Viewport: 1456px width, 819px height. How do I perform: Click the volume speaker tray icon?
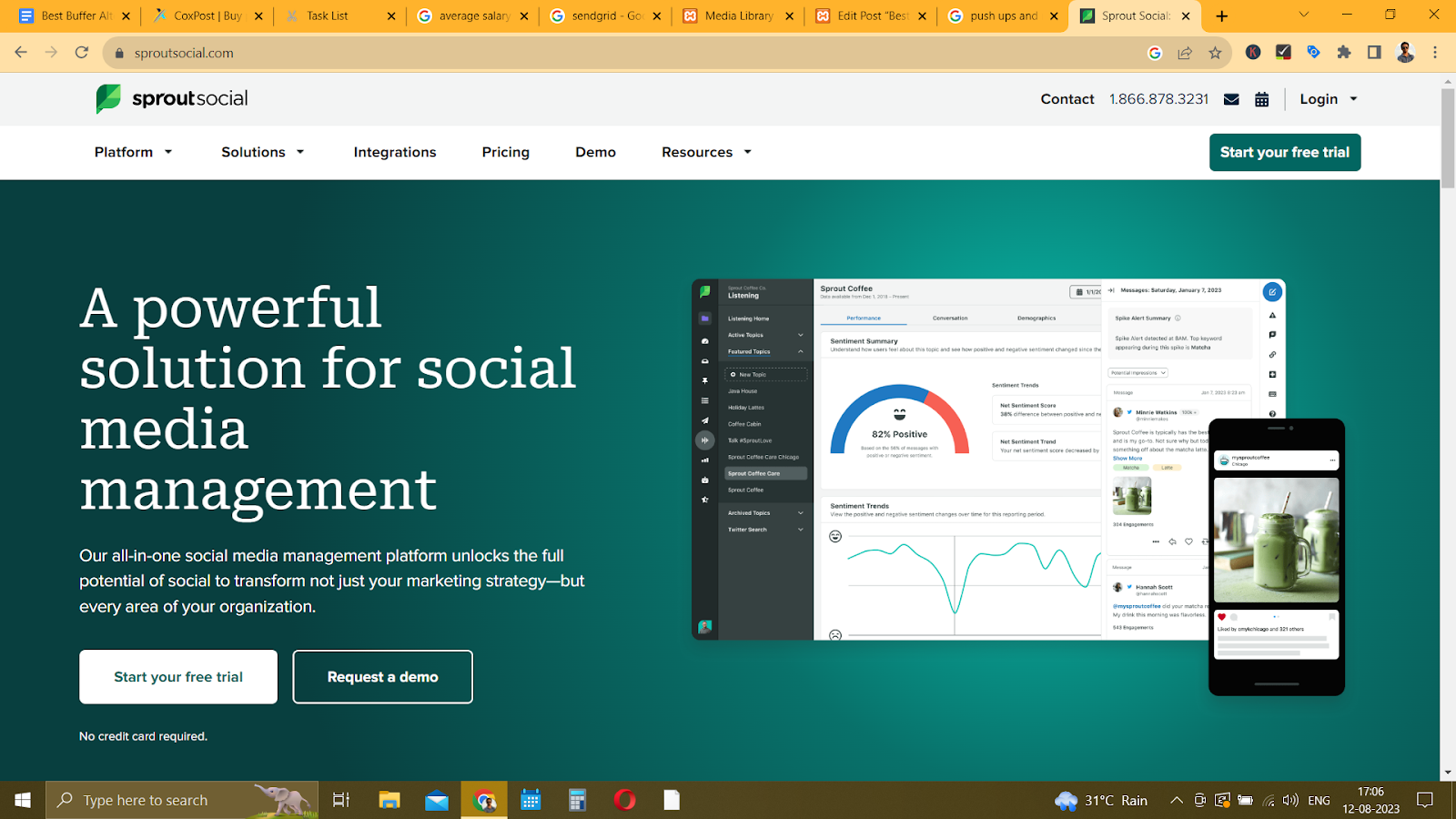pyautogui.click(x=1290, y=800)
